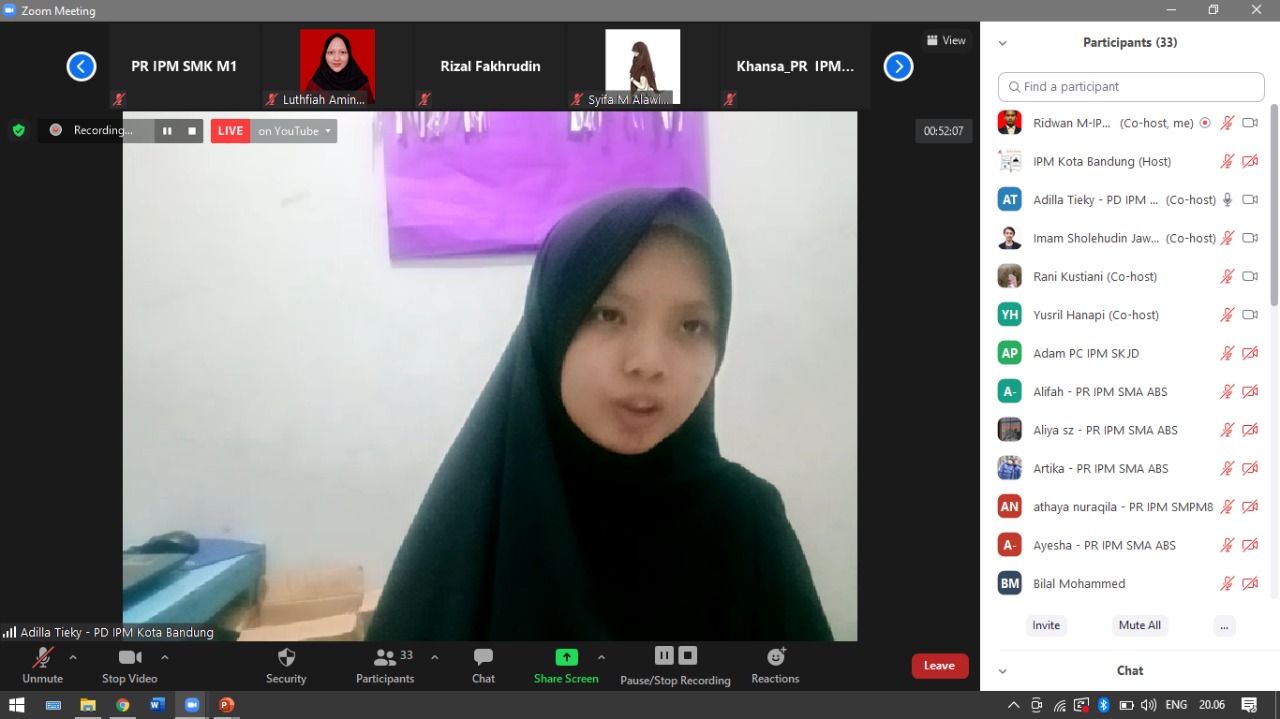Click the Bluetooth tray icon
The width and height of the screenshot is (1280, 719).
(x=1104, y=705)
